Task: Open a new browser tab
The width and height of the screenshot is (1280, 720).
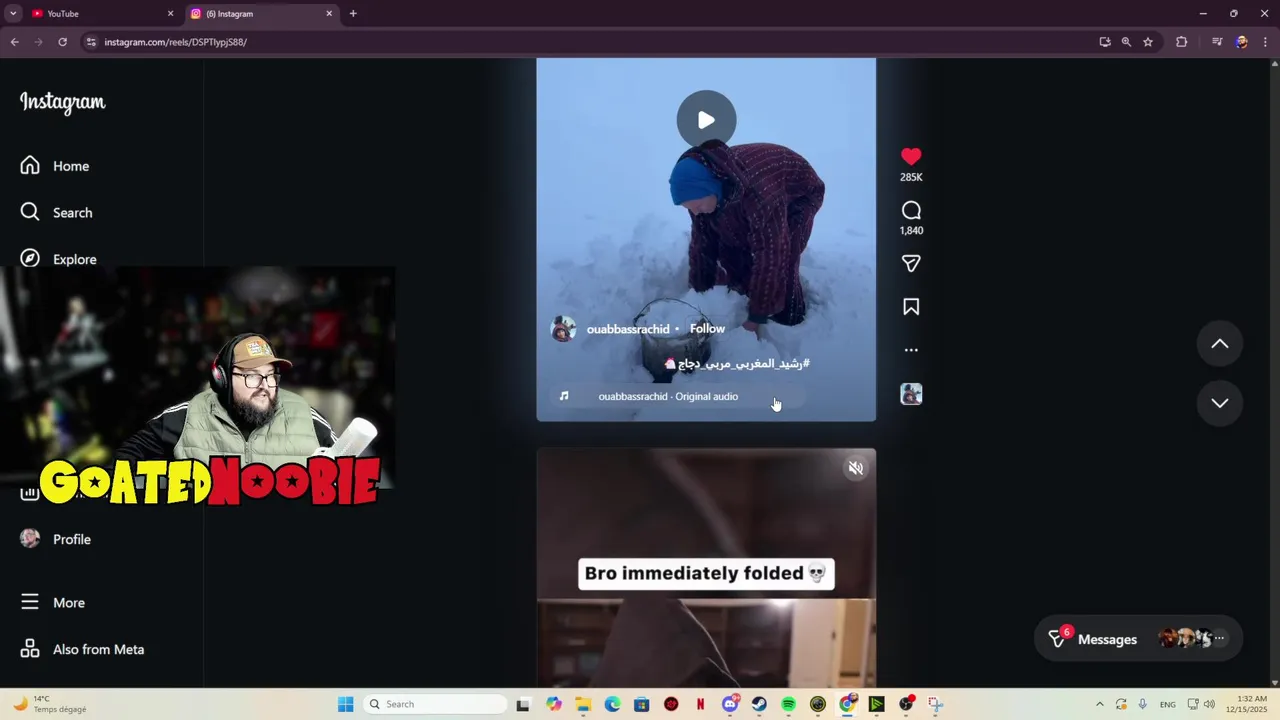Action: click(353, 14)
